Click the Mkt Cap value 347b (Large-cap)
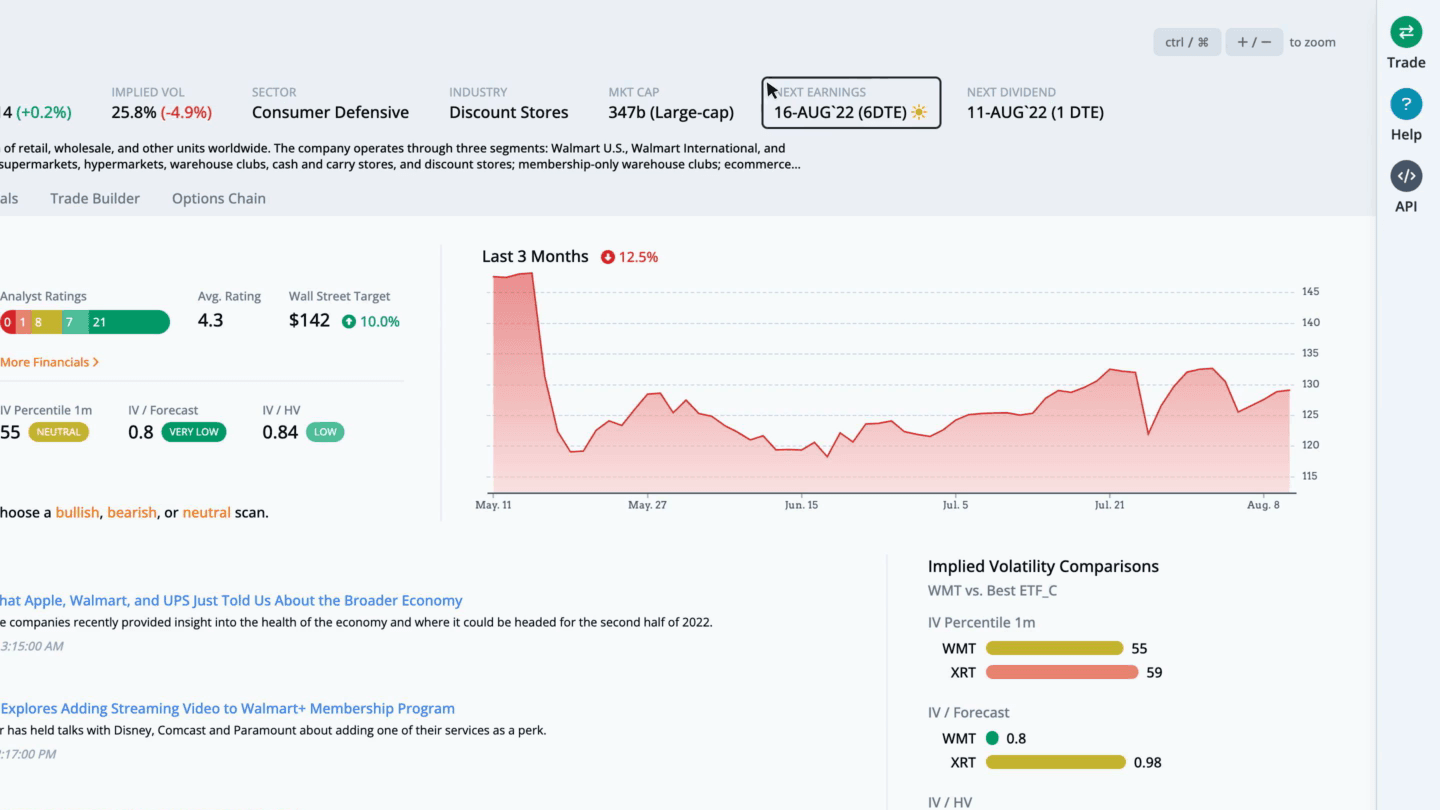This screenshot has height=810, width=1440. (x=671, y=112)
